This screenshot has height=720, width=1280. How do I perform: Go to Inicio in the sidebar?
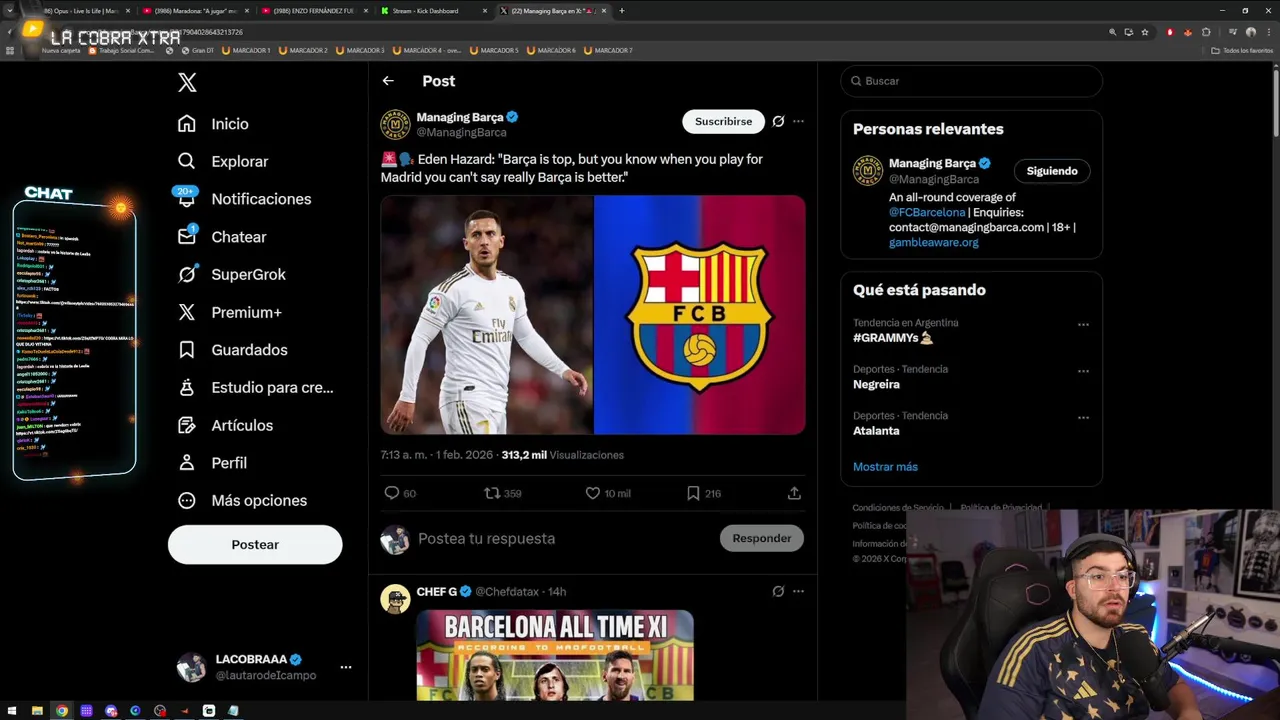tap(213, 124)
